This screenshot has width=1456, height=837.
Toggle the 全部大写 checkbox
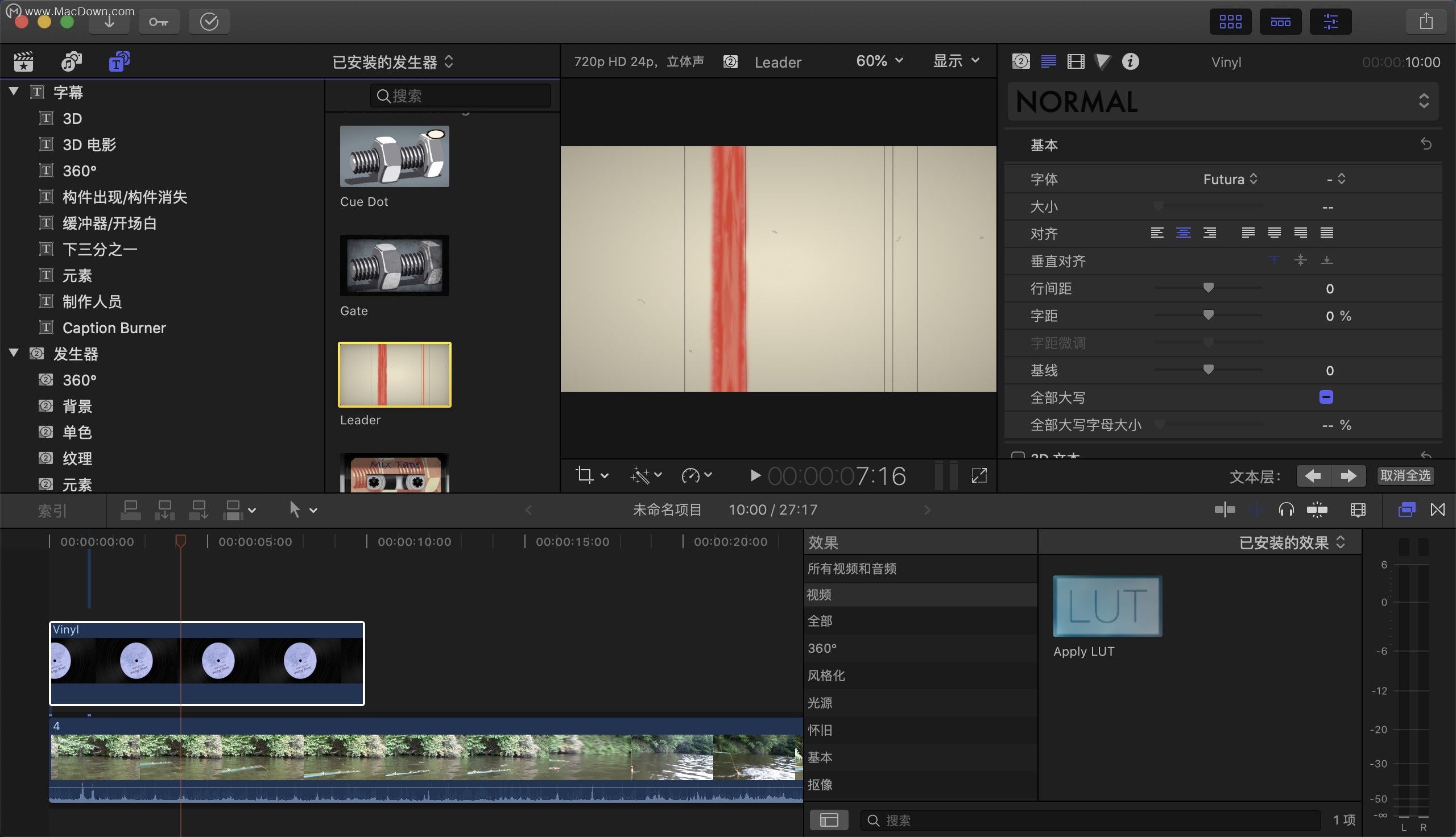pyautogui.click(x=1326, y=397)
